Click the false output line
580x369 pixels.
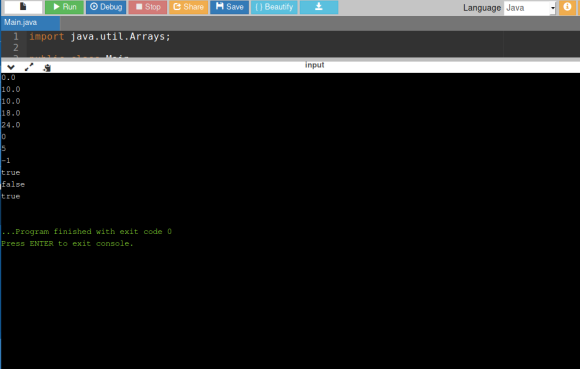(x=13, y=184)
